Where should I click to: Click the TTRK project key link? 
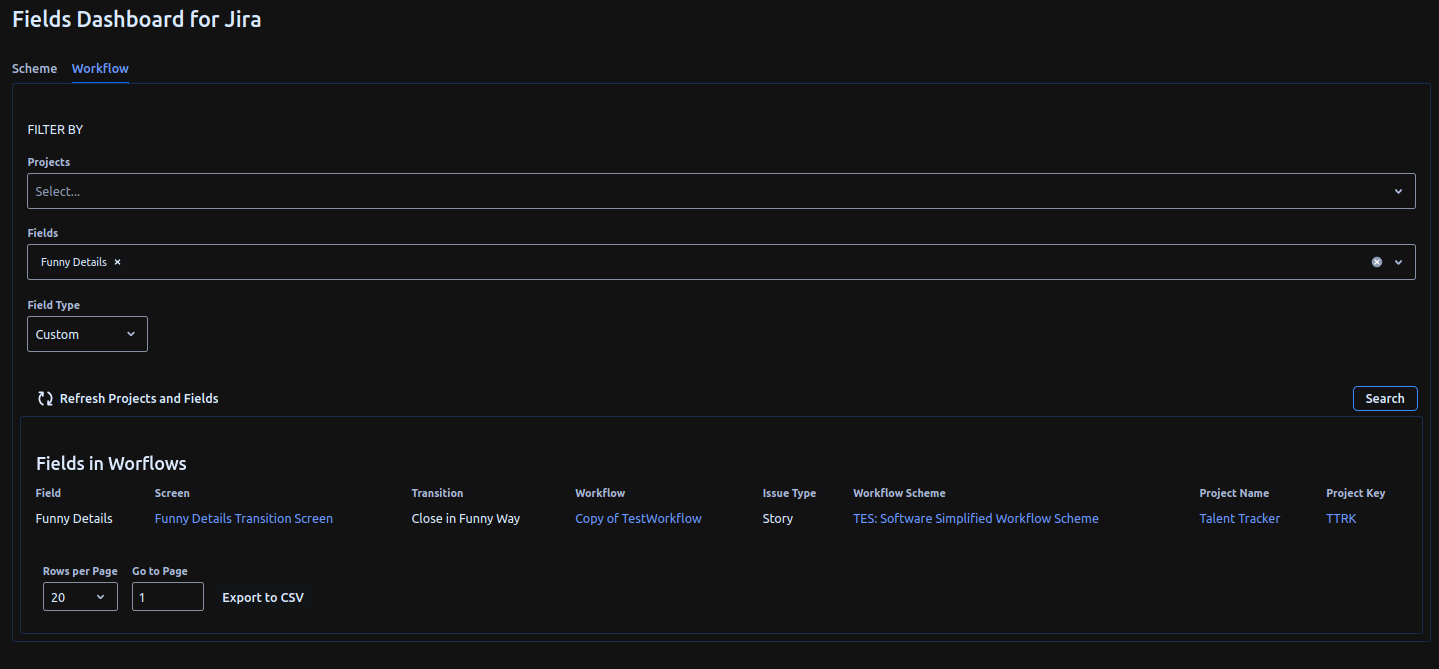click(x=1340, y=518)
